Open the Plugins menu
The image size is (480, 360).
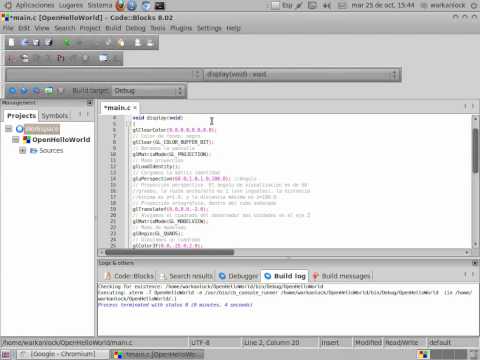(x=181, y=28)
